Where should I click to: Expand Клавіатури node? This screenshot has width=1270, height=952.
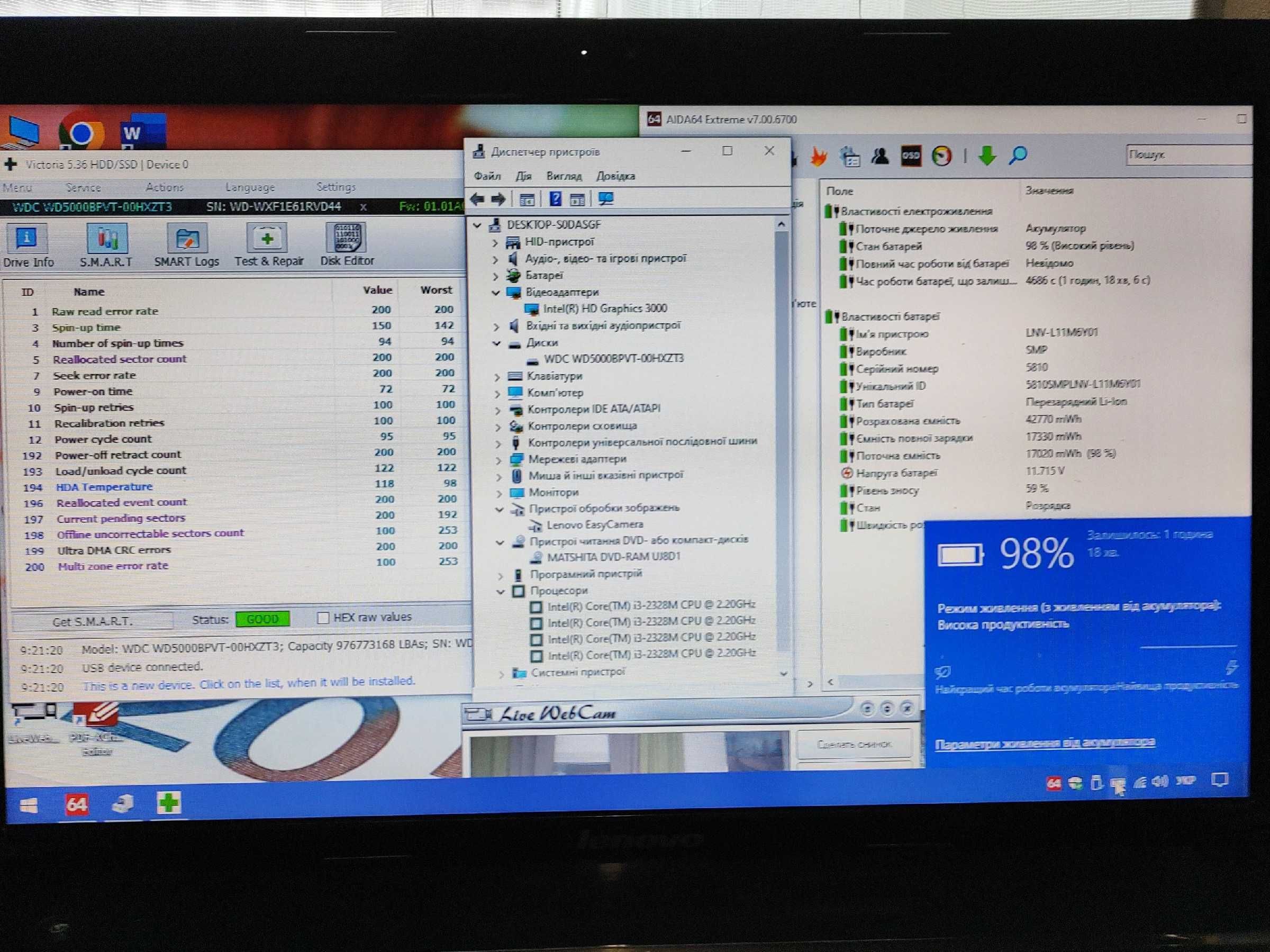coord(497,377)
